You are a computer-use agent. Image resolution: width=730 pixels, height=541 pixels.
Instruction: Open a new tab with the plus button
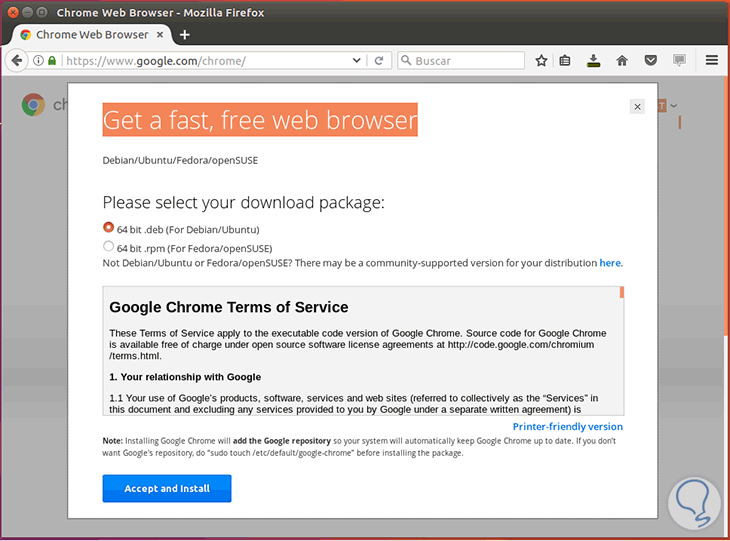pyautogui.click(x=185, y=34)
